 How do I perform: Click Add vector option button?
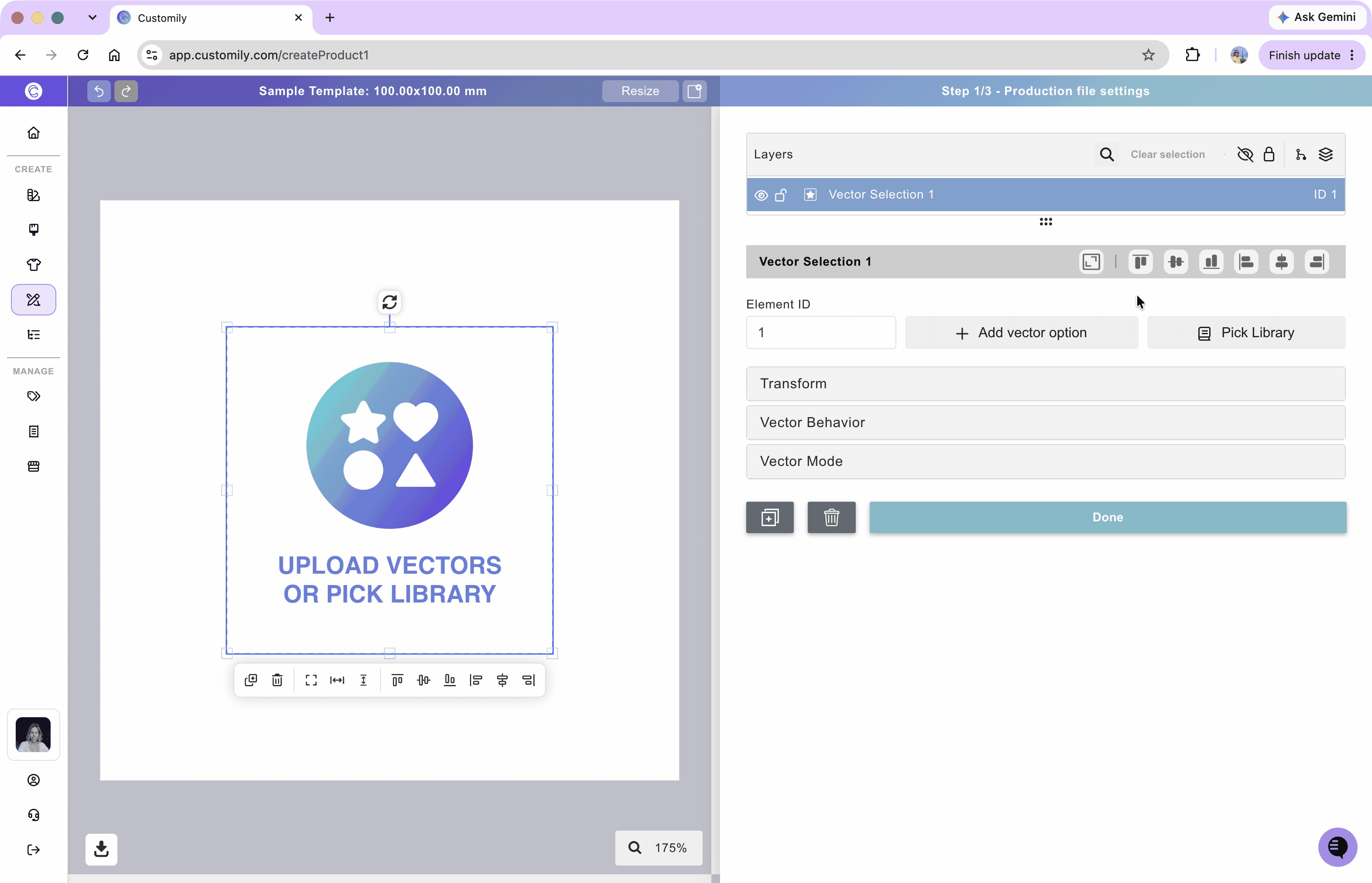point(1021,332)
